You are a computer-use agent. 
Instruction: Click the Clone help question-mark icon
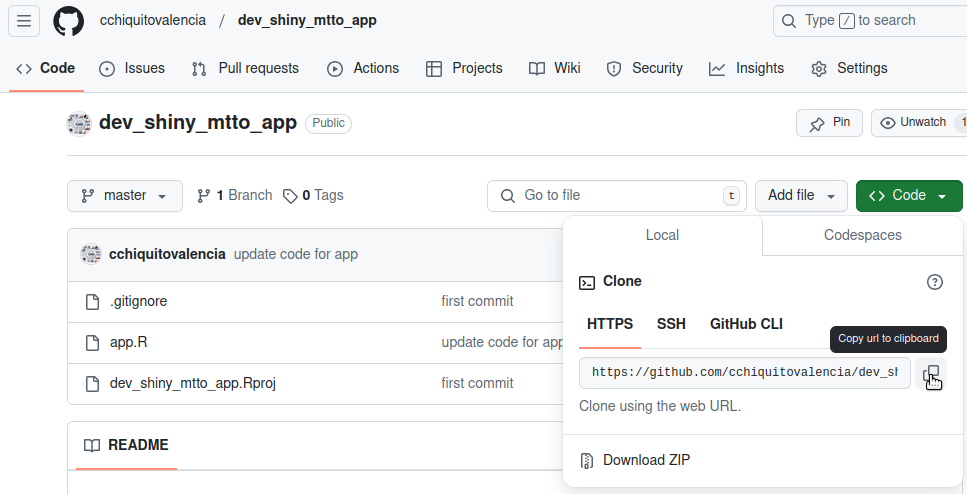point(935,282)
